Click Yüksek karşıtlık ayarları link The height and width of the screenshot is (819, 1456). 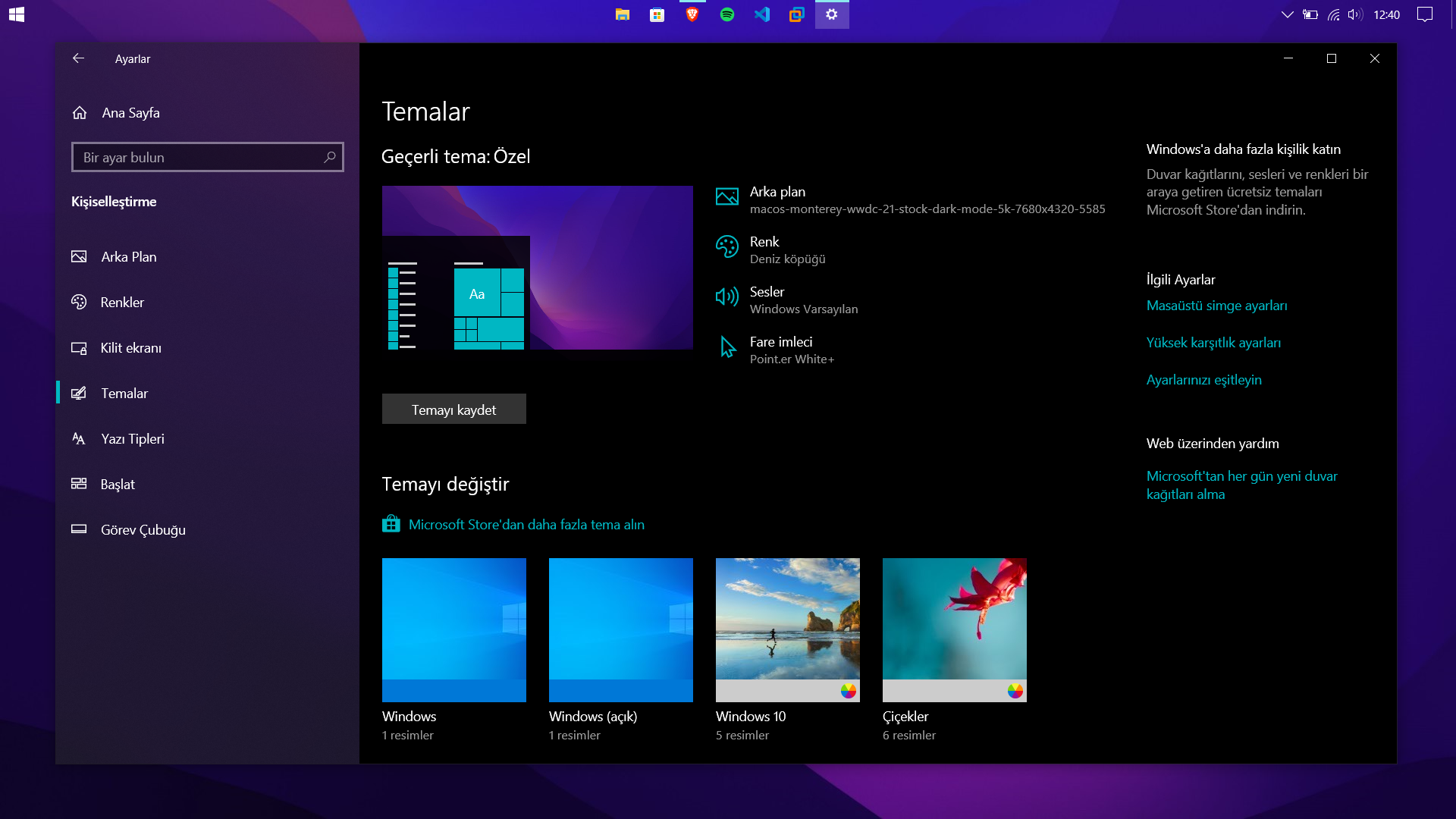[1213, 343]
